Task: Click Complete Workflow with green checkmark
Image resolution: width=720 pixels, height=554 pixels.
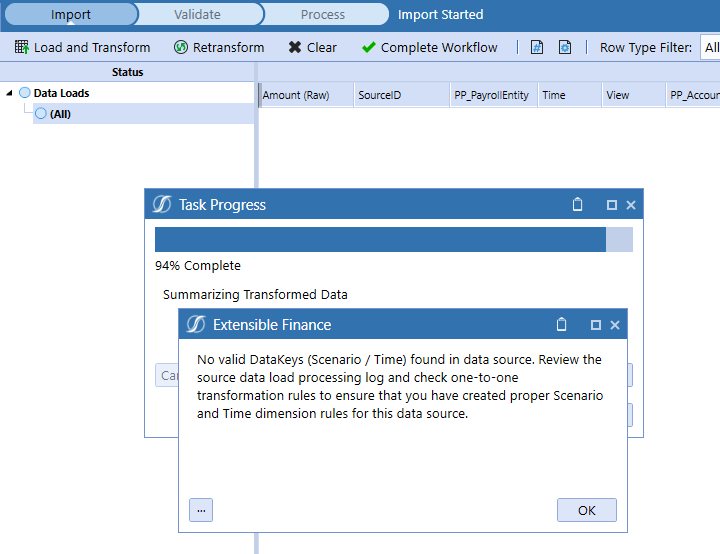Action: pyautogui.click(x=429, y=47)
